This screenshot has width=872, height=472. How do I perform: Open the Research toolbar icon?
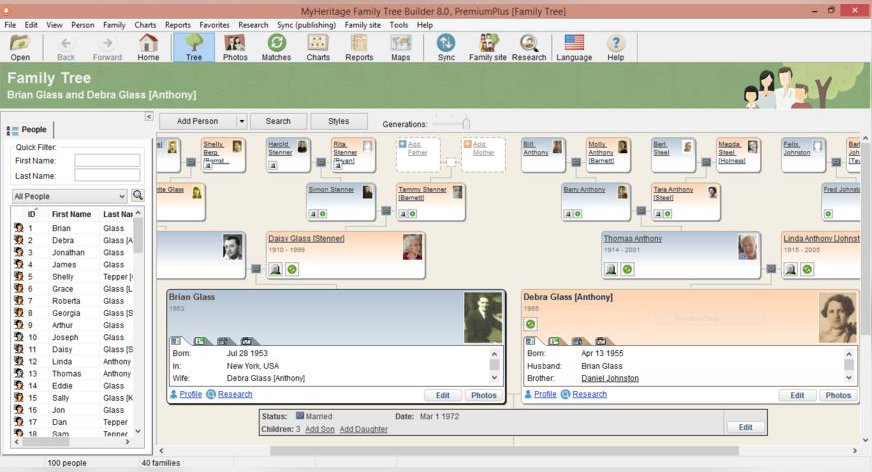[x=529, y=47]
